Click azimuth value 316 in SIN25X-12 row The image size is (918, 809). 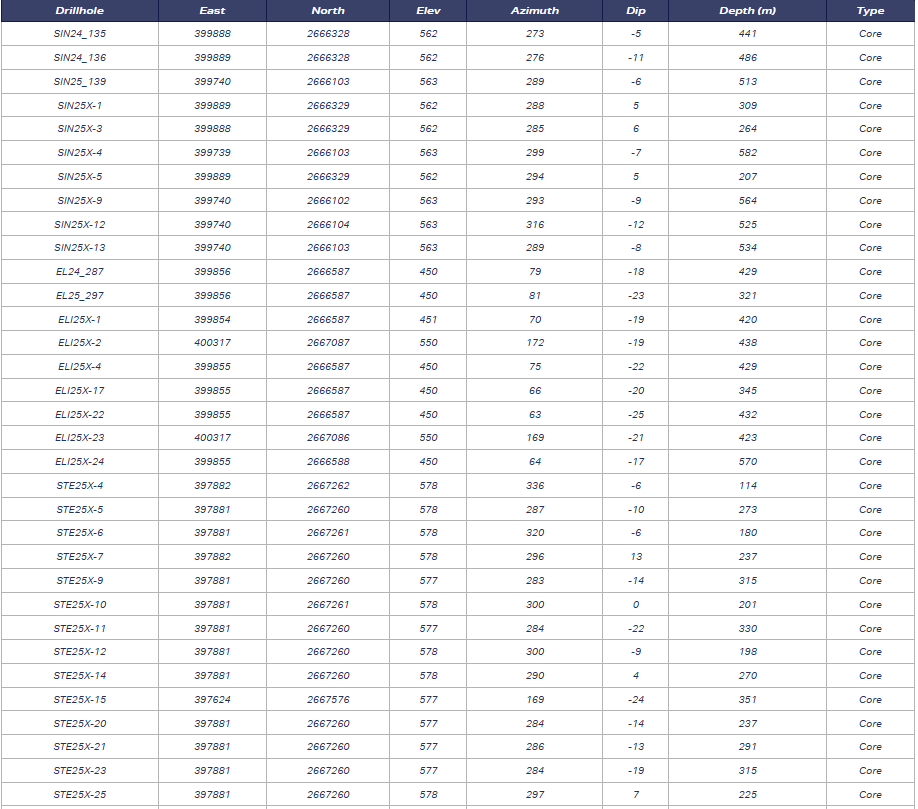pyautogui.click(x=535, y=225)
